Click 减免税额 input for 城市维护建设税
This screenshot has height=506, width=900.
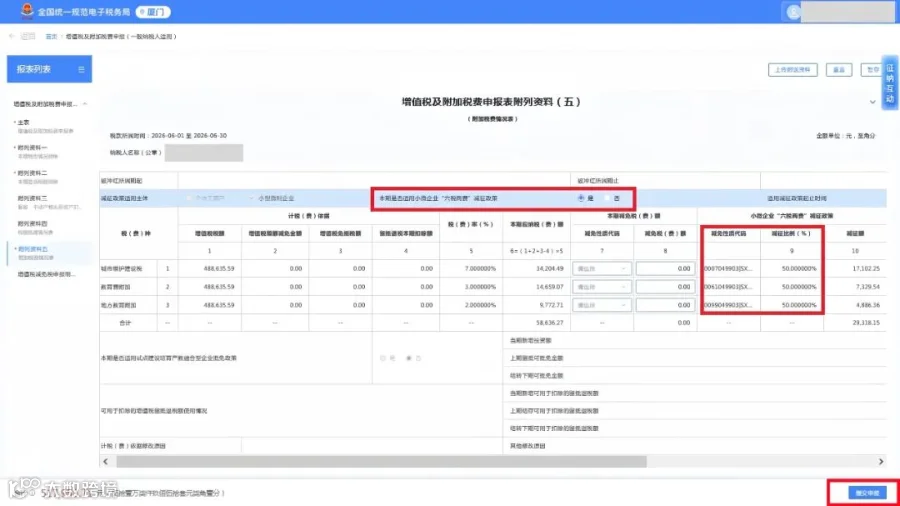[665, 268]
